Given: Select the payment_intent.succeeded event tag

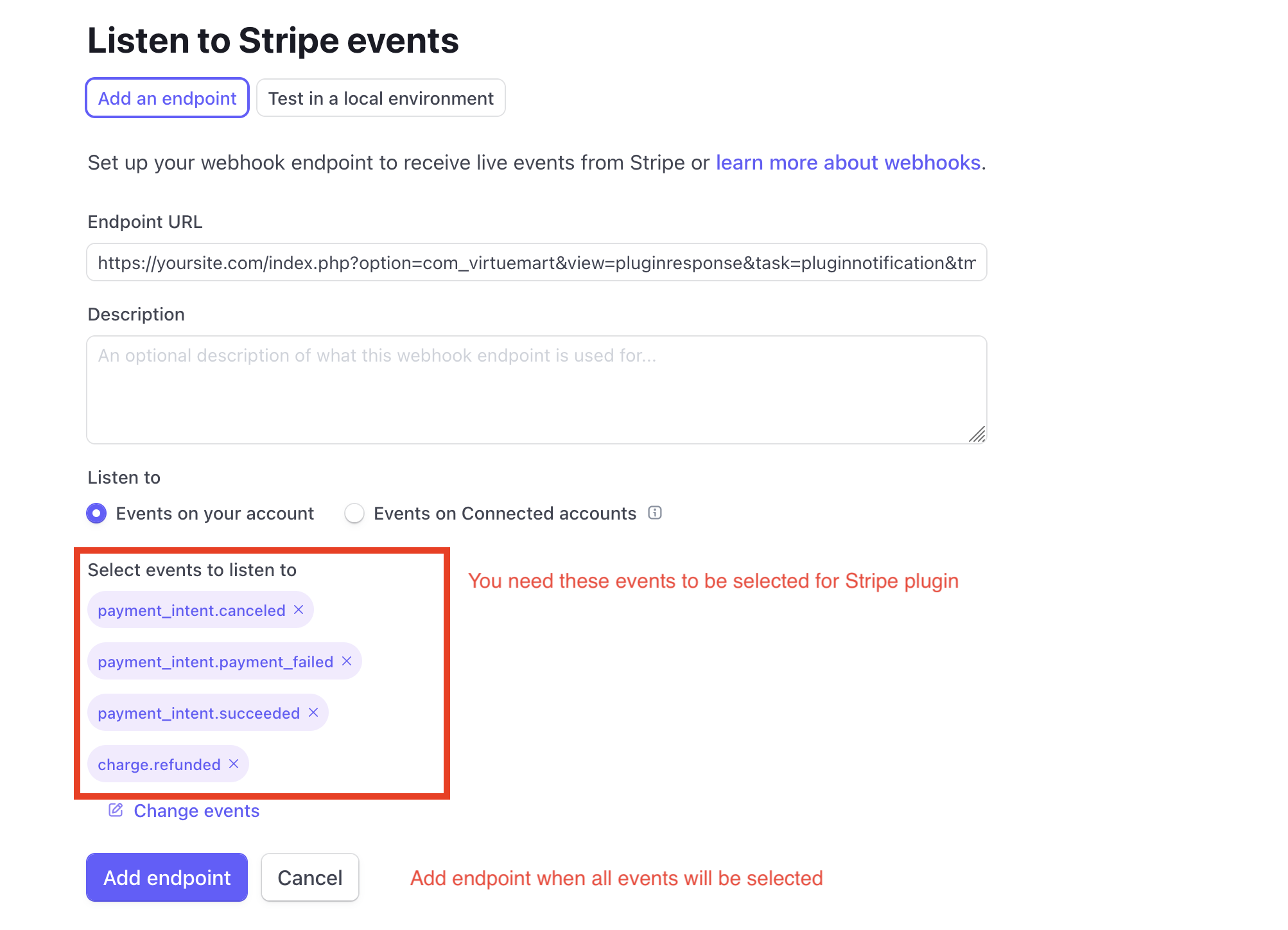Looking at the screenshot, I should tap(198, 712).
